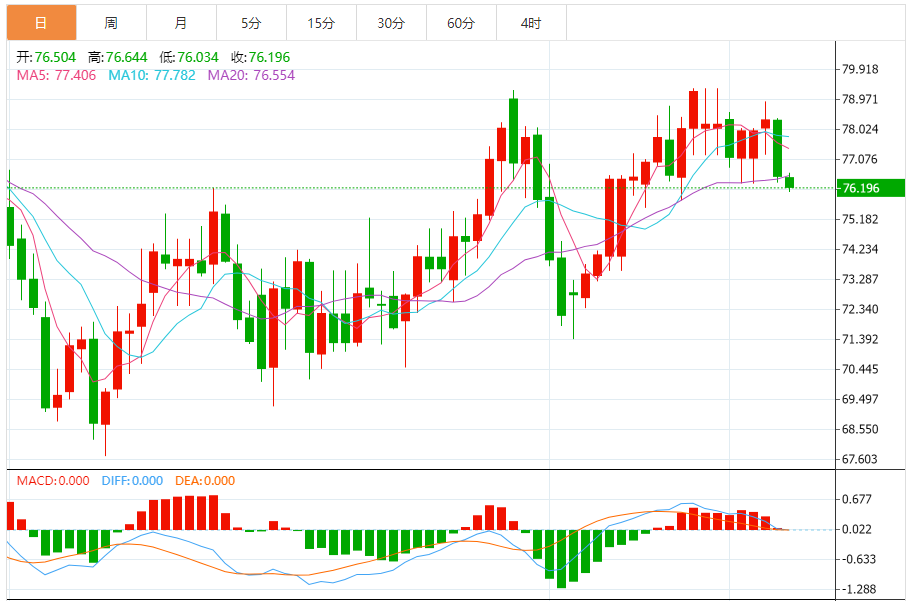
Task: Click the 78.024 price axis label
Action: [x=860, y=129]
